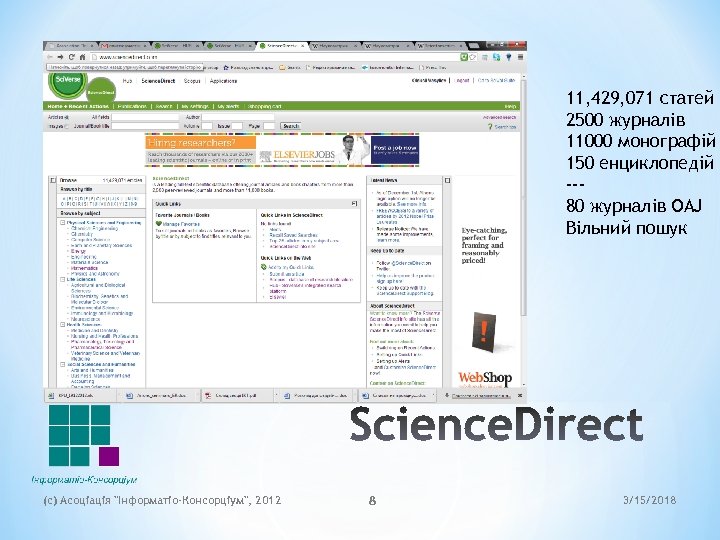Collapse Social Sciences and Humanities tree

(62, 364)
